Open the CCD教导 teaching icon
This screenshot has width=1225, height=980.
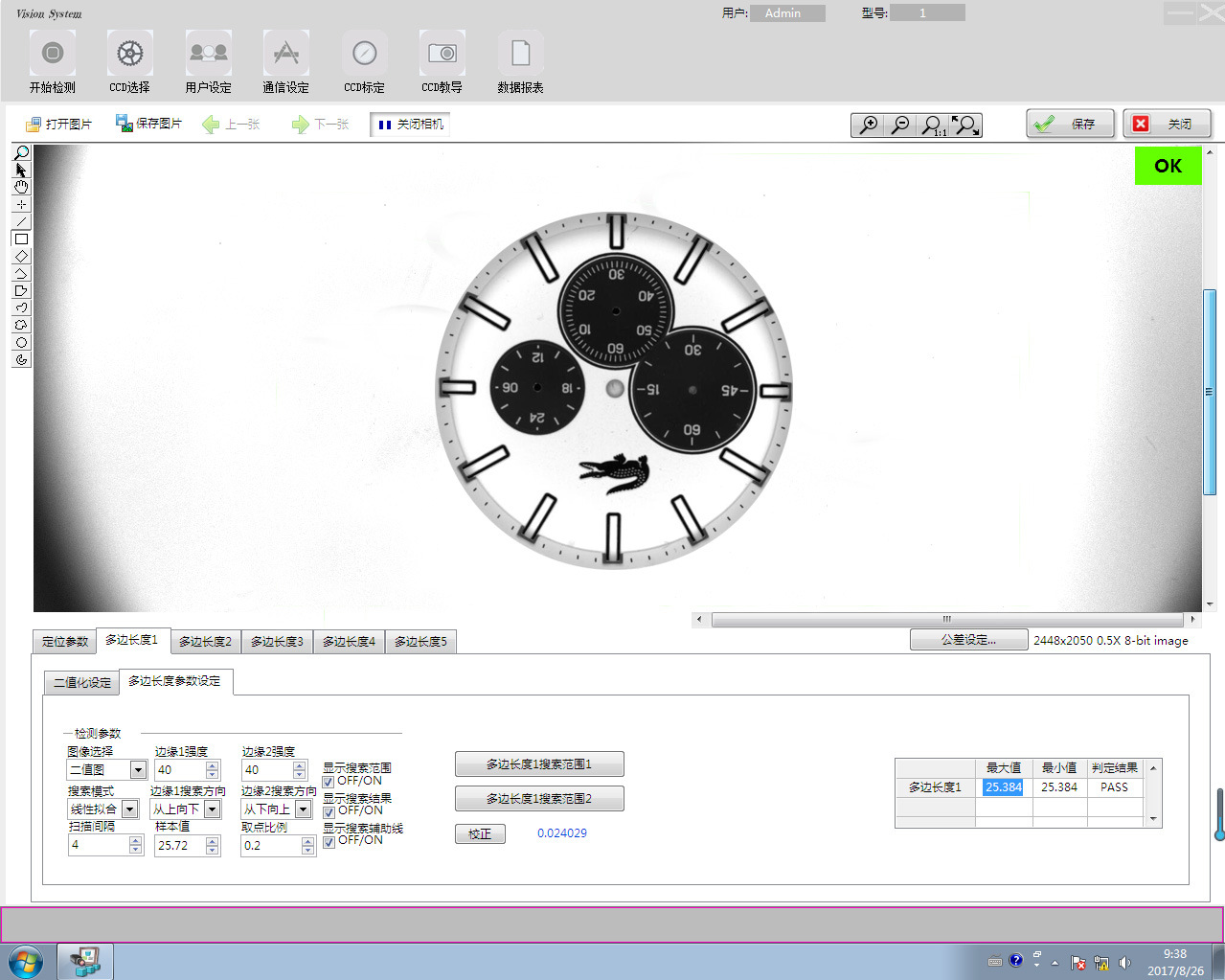(x=442, y=54)
